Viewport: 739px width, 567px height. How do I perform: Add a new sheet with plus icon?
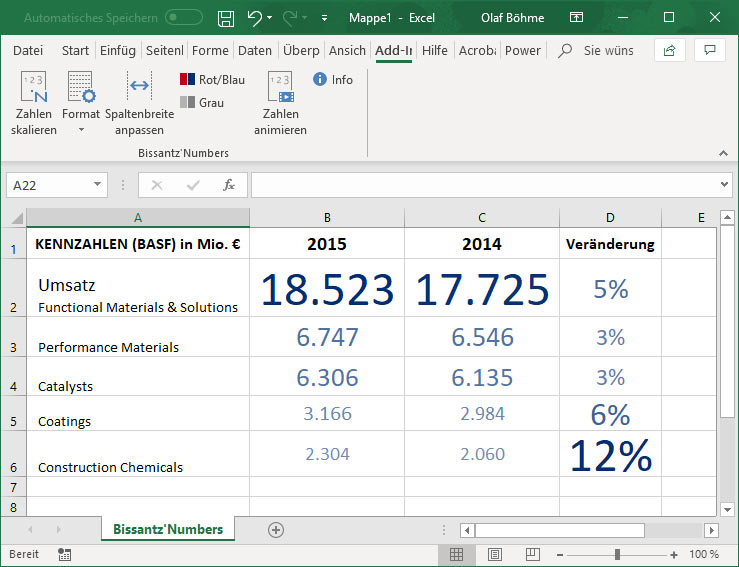click(276, 530)
